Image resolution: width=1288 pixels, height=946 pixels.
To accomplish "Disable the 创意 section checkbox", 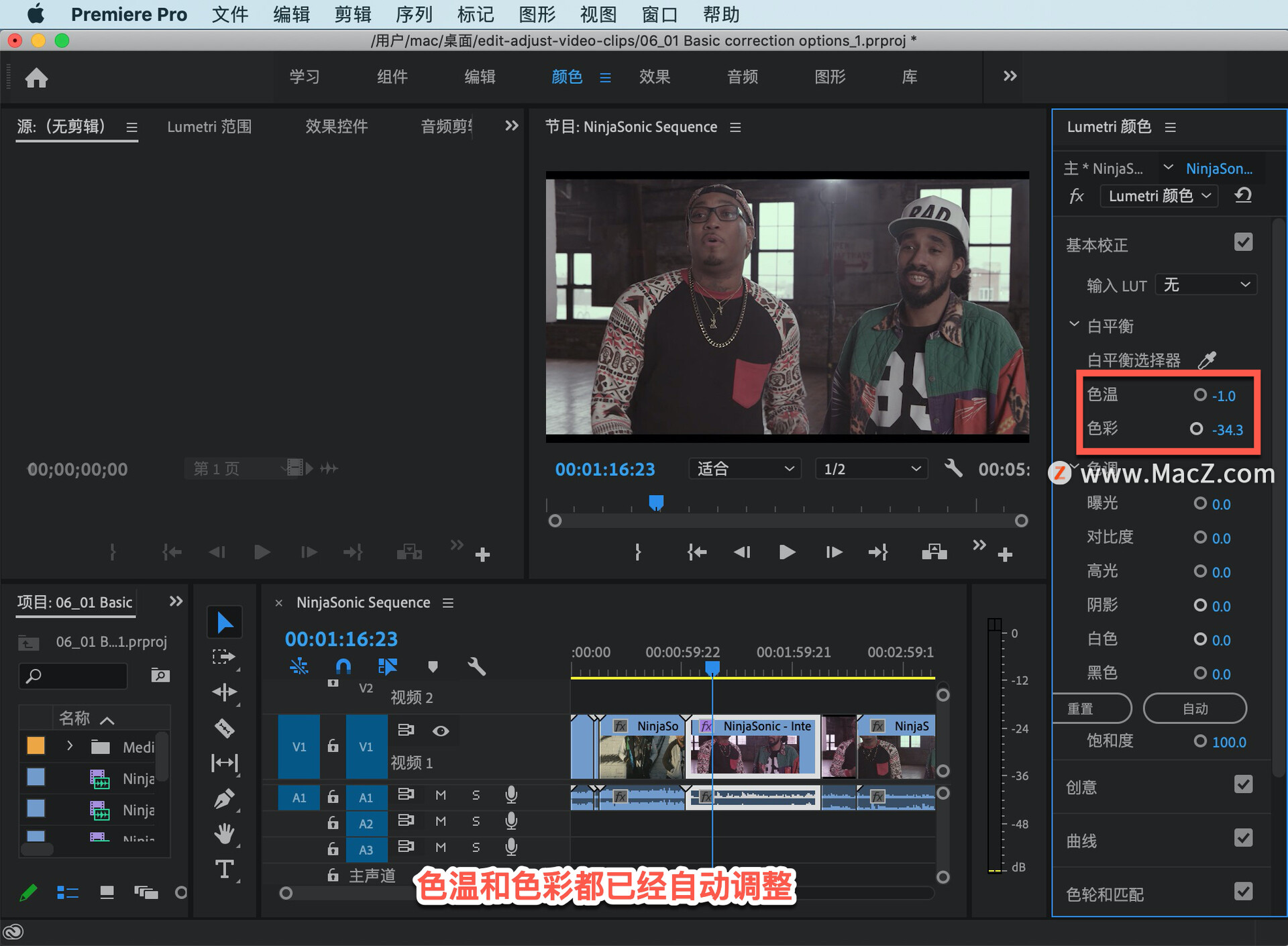I will [1243, 784].
